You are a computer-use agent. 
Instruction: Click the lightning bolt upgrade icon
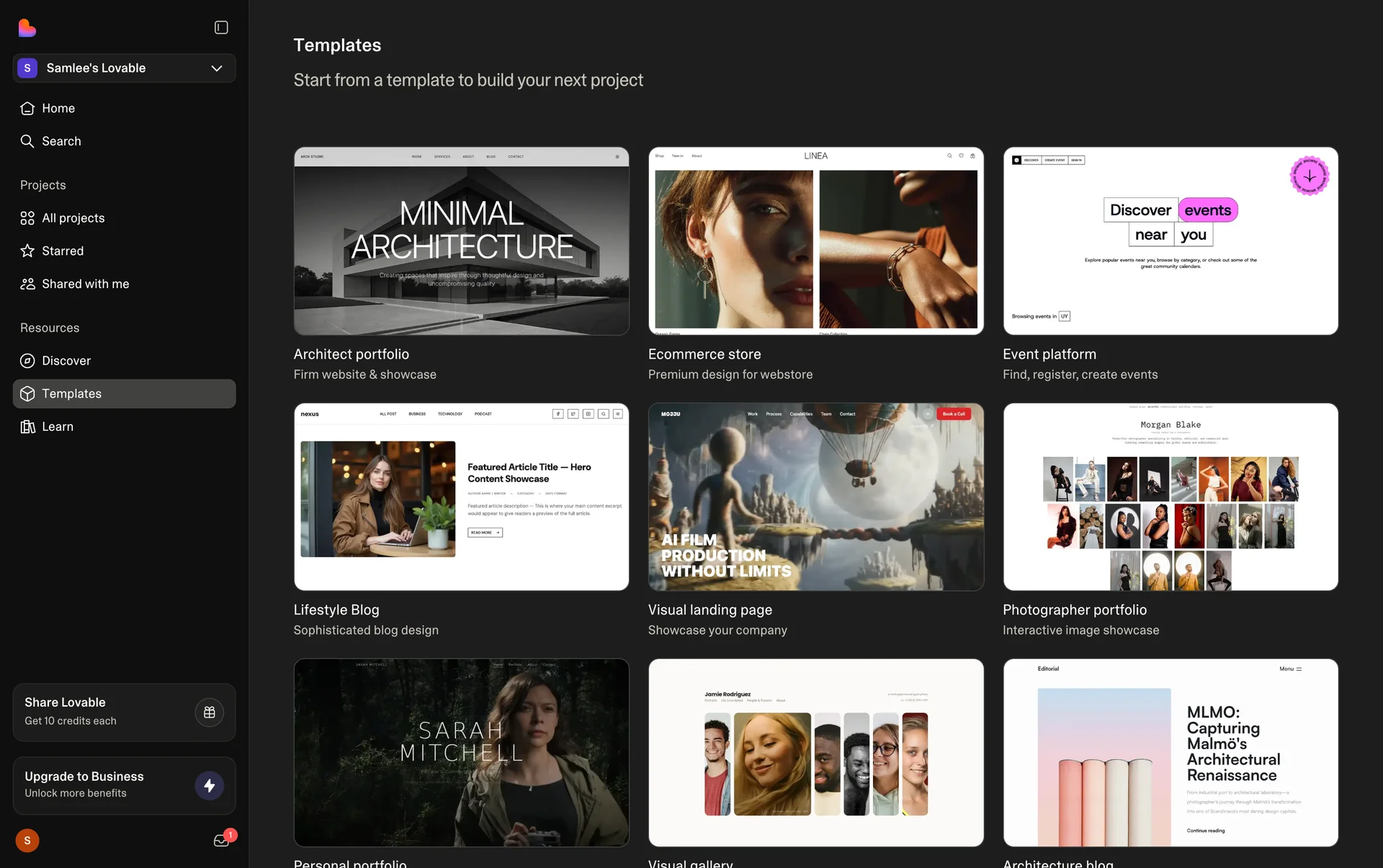coord(210,785)
